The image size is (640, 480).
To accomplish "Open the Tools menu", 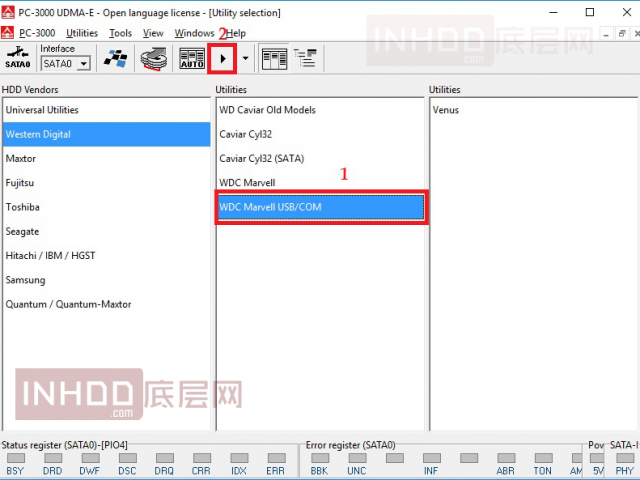I will pos(120,33).
